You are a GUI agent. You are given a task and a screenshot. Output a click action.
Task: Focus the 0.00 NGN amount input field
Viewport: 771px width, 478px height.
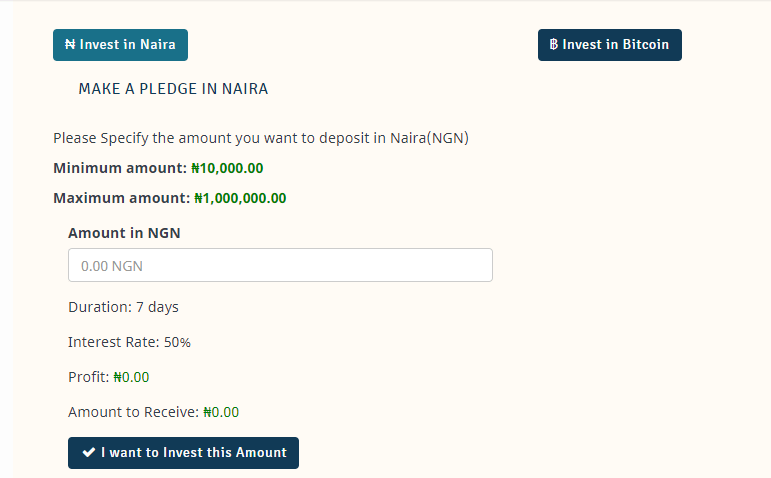pyautogui.click(x=280, y=265)
